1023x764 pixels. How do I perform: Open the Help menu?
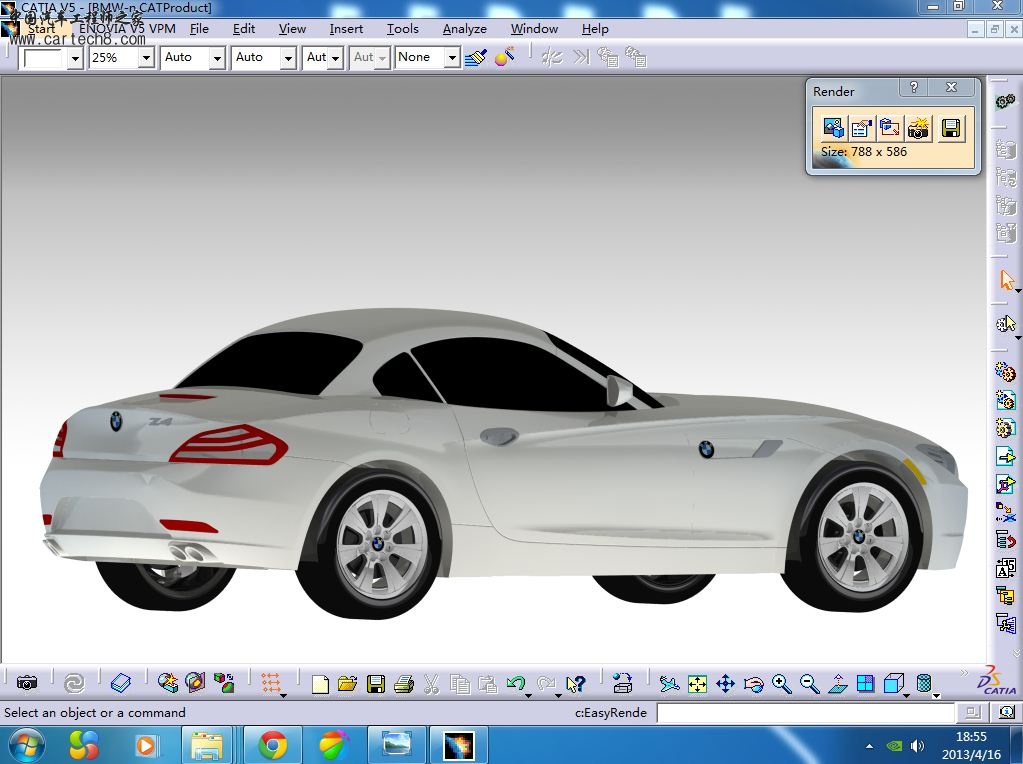click(595, 29)
